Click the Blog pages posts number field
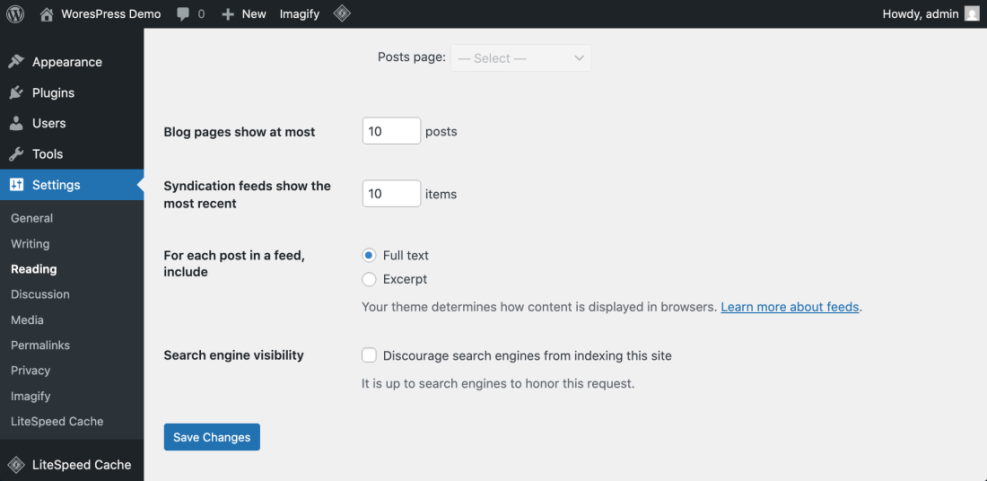This screenshot has height=481, width=987. (392, 131)
